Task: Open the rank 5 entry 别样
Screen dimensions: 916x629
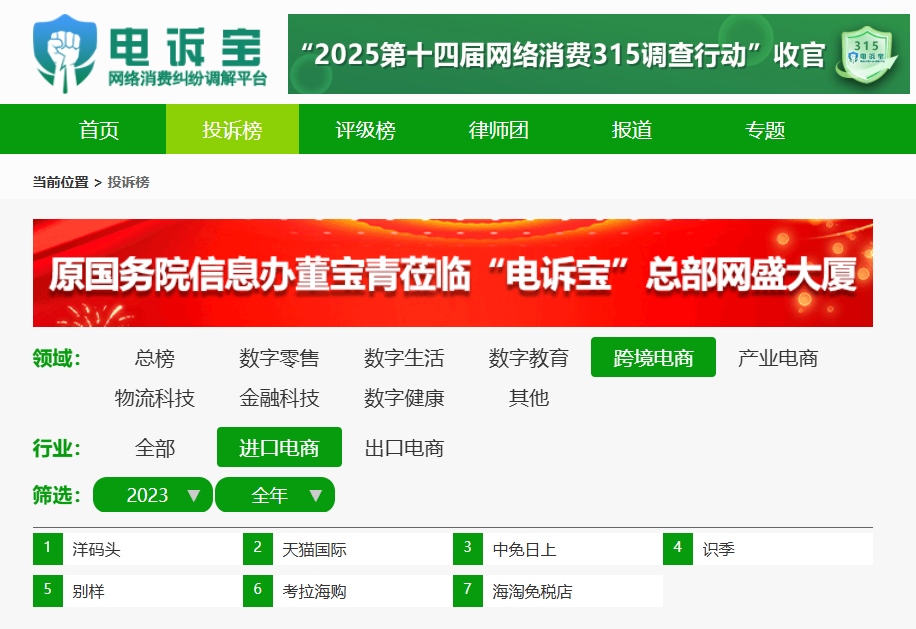Action: click(x=88, y=591)
